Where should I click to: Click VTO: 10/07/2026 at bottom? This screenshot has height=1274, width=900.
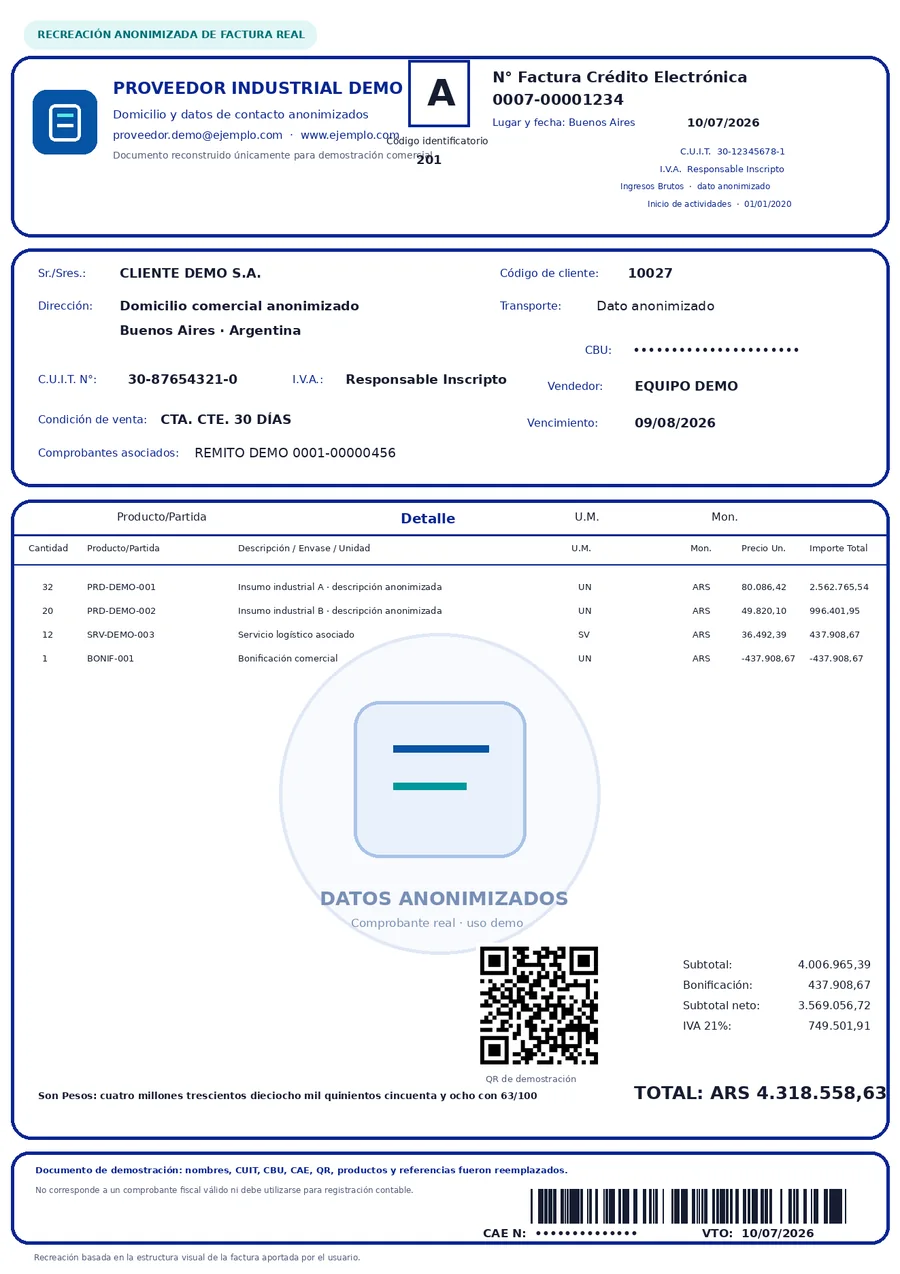(758, 1233)
